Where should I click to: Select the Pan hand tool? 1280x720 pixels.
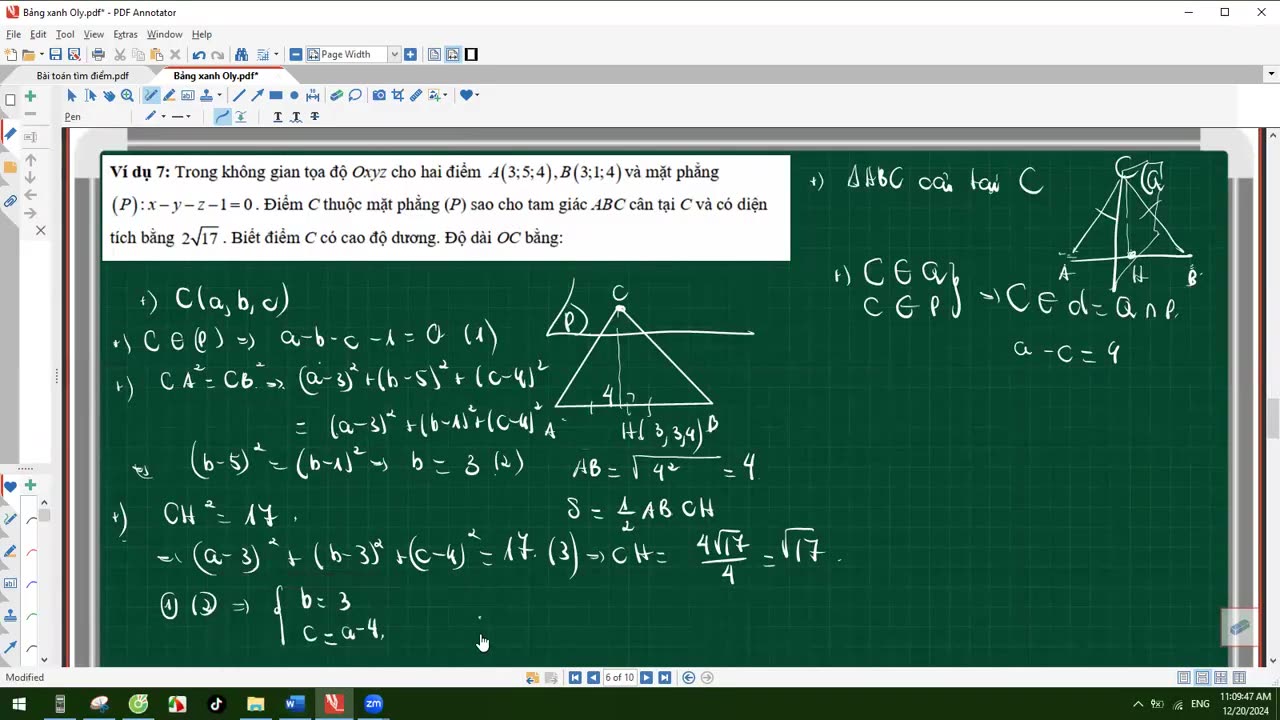pyautogui.click(x=109, y=95)
